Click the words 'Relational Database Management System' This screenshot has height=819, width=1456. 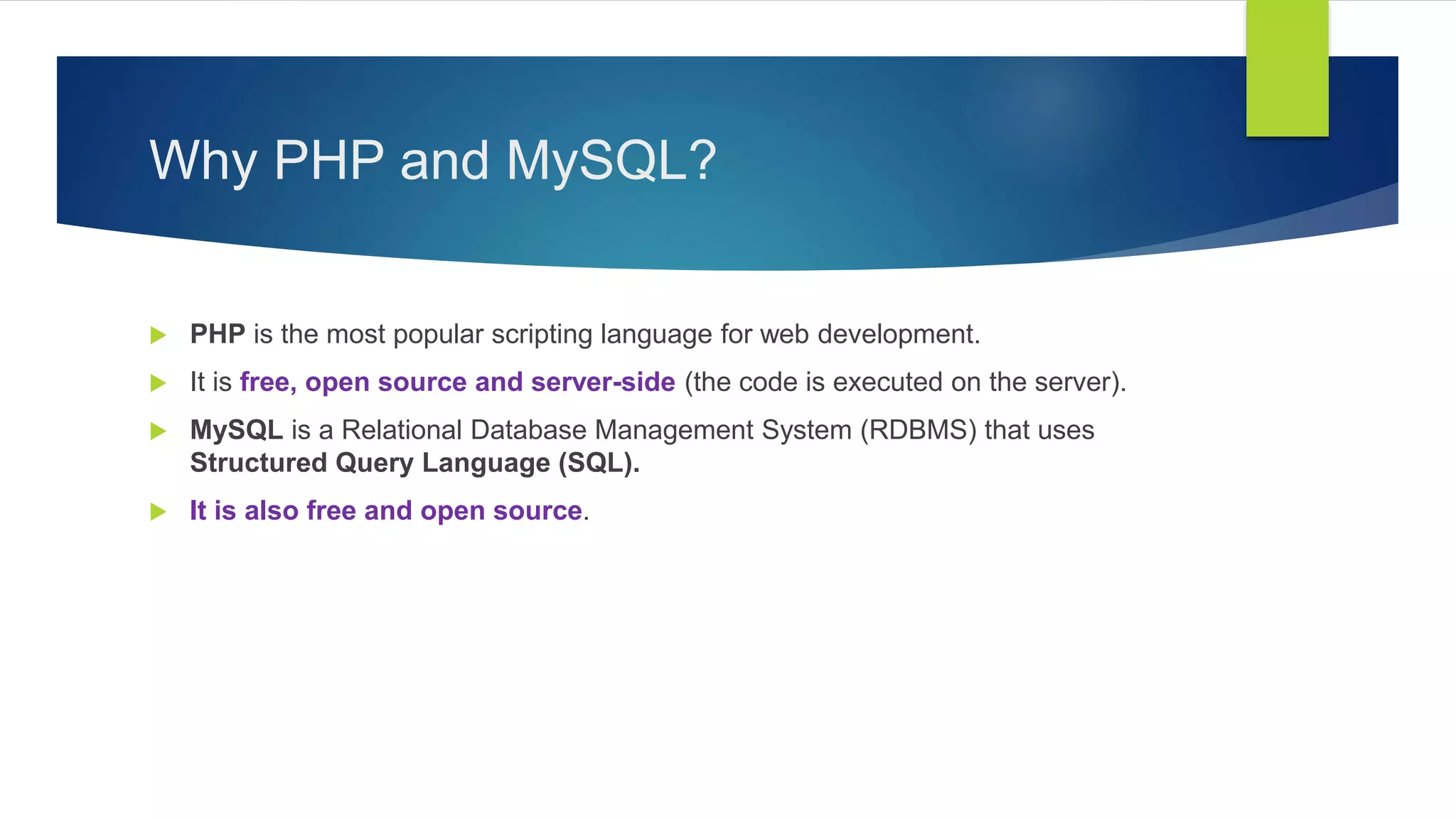(596, 430)
